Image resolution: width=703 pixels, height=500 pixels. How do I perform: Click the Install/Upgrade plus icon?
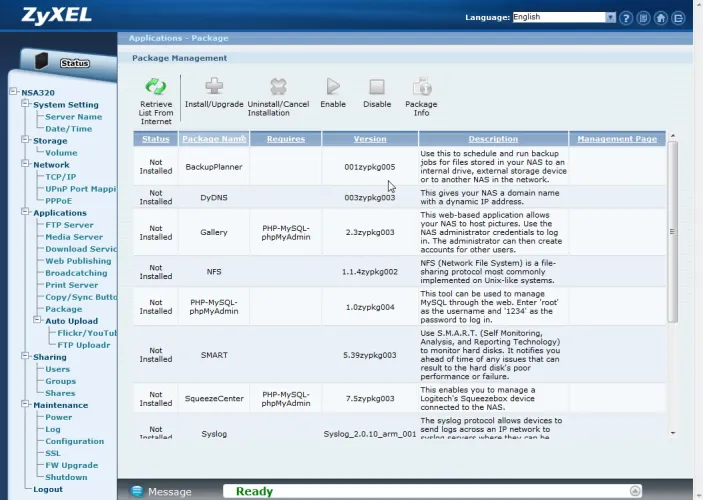click(214, 87)
